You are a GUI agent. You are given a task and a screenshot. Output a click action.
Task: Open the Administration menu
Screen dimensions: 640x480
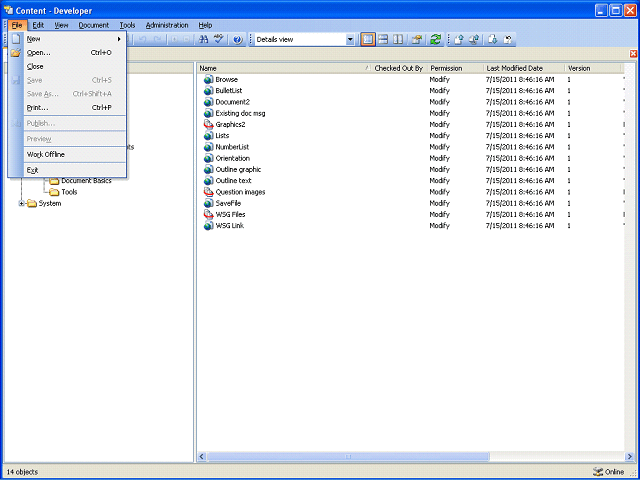coord(167,25)
